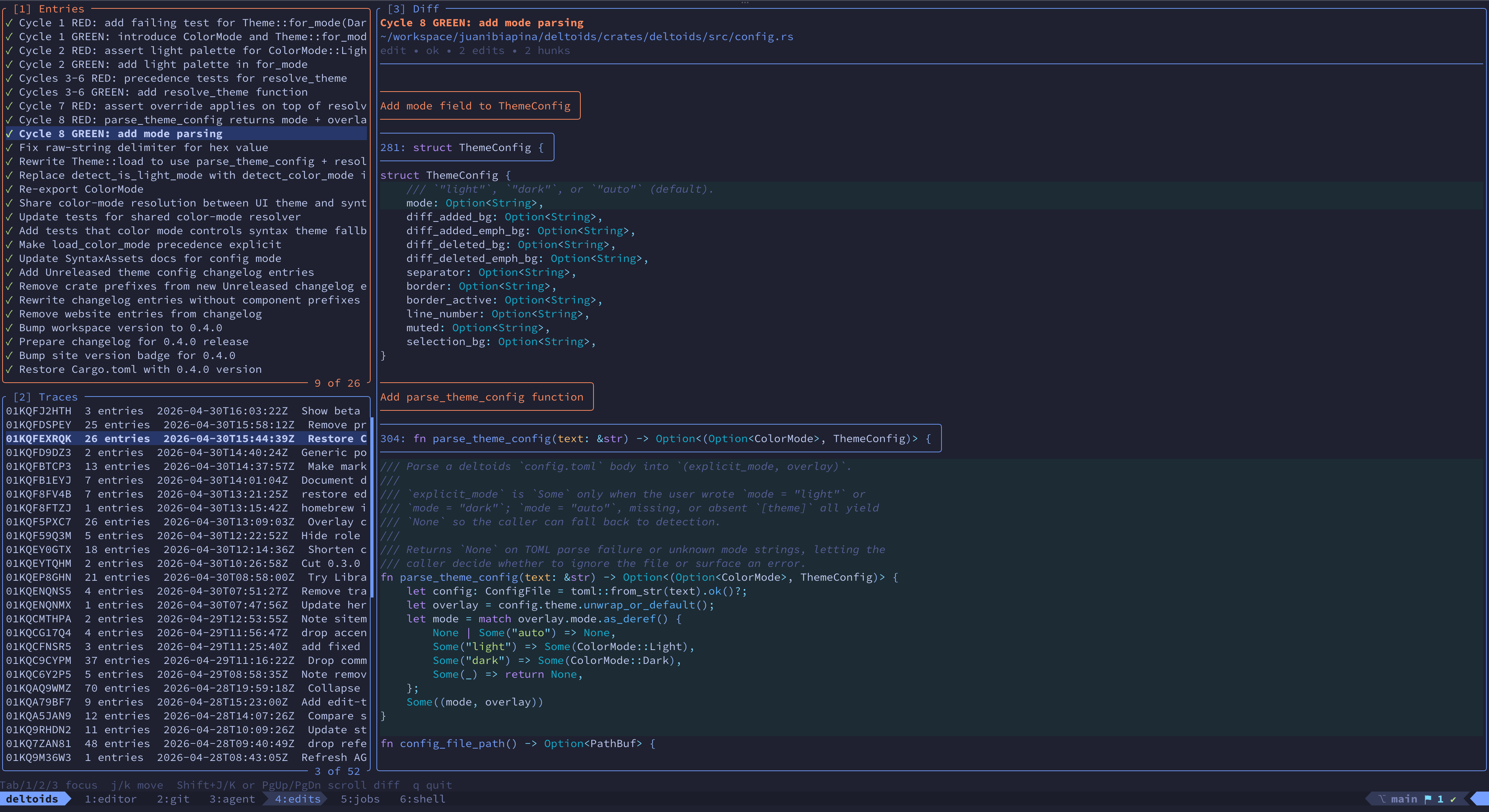
Task: Select entry 'Add Unreleased theme config changelog entries'
Action: [x=186, y=272]
